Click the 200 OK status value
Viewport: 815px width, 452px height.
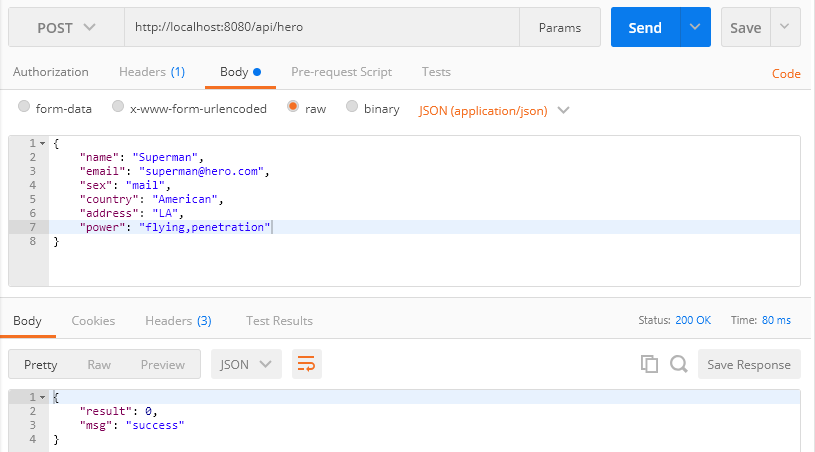693,320
